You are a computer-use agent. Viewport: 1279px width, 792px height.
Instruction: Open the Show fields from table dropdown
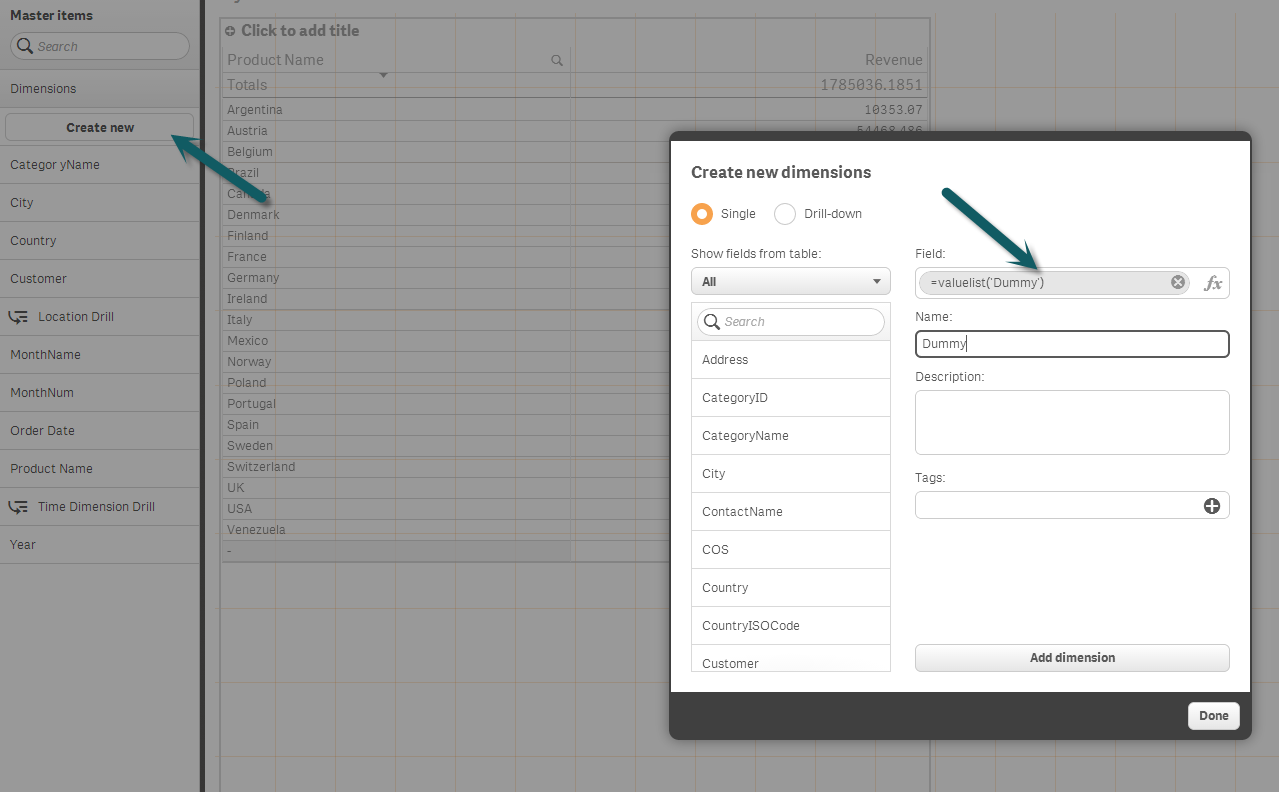pyautogui.click(x=790, y=282)
